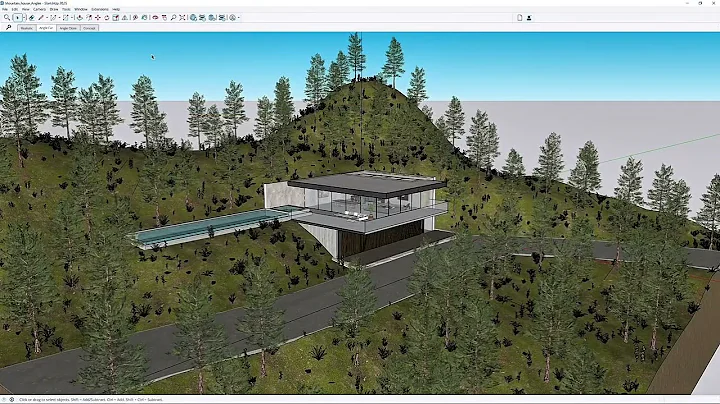Open the Draw menu

tap(54, 9)
